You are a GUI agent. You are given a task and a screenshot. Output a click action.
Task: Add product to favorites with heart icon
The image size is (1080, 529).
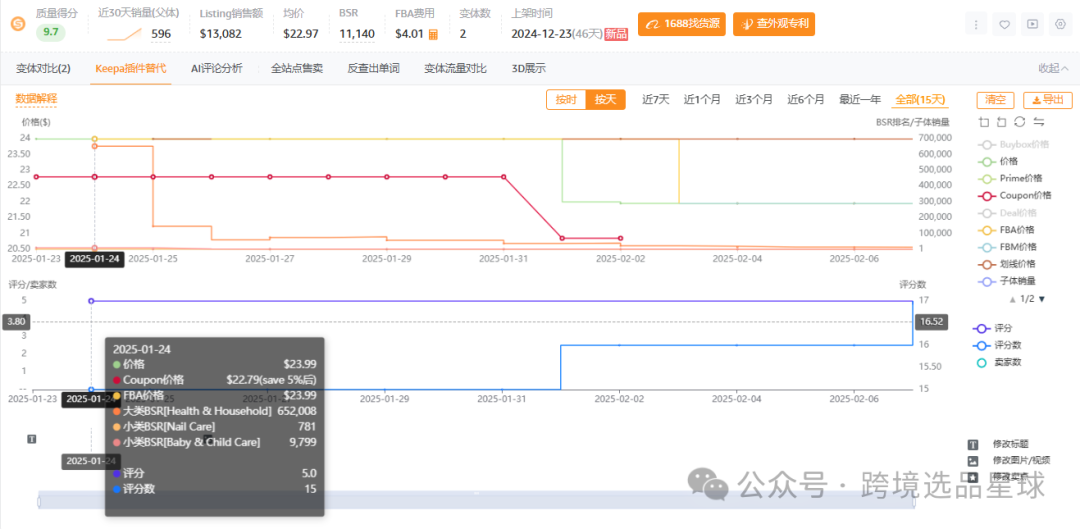(1004, 24)
